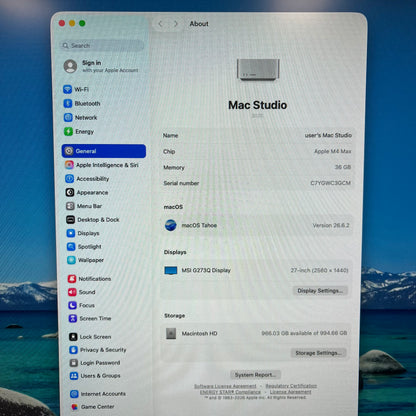Click the Wi-Fi sidebar icon

pyautogui.click(x=68, y=89)
